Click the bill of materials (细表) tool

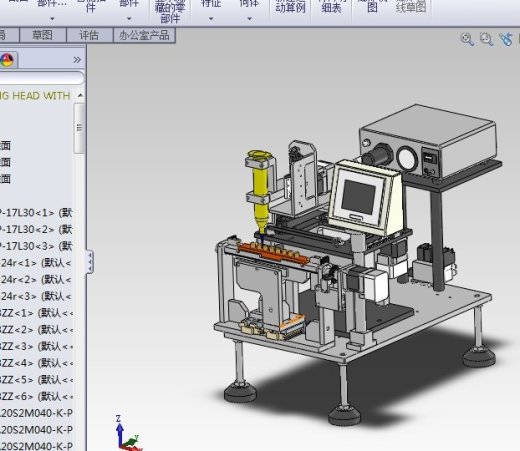pyautogui.click(x=331, y=7)
